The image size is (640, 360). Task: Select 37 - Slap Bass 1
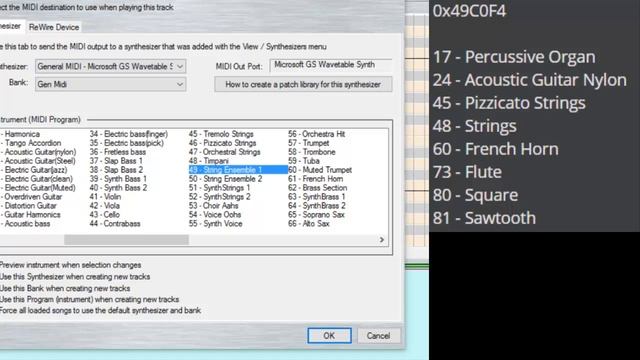(116, 161)
